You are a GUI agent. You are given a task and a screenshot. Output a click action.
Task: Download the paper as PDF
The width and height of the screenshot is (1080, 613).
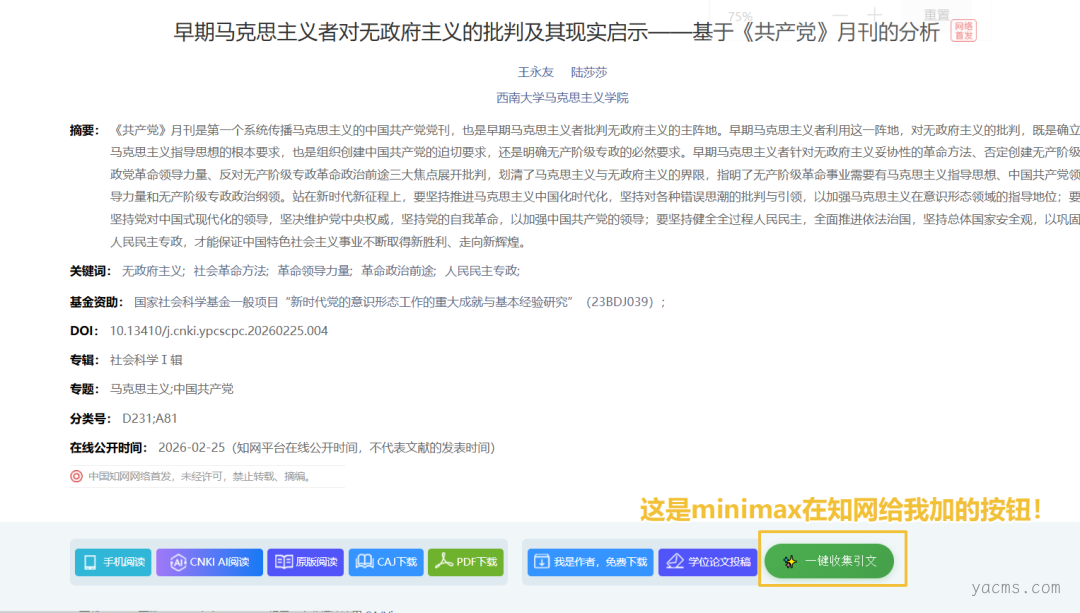click(445, 562)
